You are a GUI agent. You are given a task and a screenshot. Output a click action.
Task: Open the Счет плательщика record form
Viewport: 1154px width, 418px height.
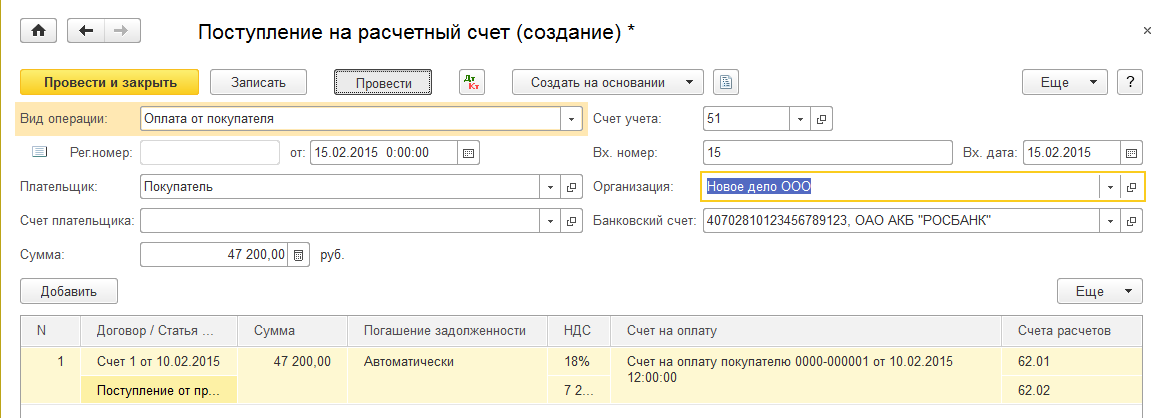coord(571,220)
